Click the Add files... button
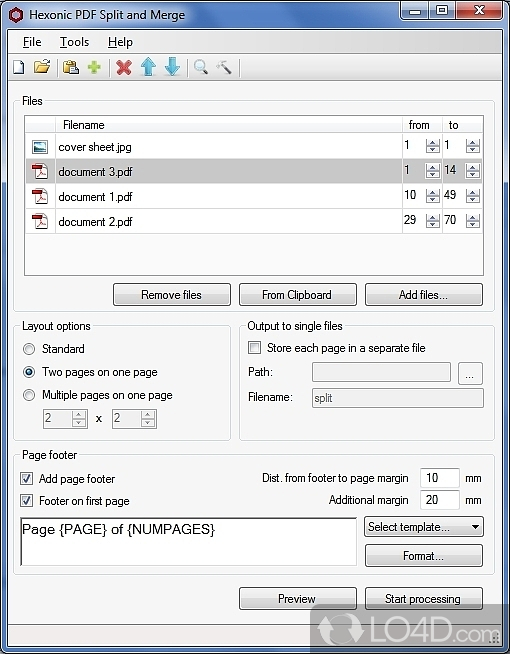The height and width of the screenshot is (654, 510). click(424, 295)
